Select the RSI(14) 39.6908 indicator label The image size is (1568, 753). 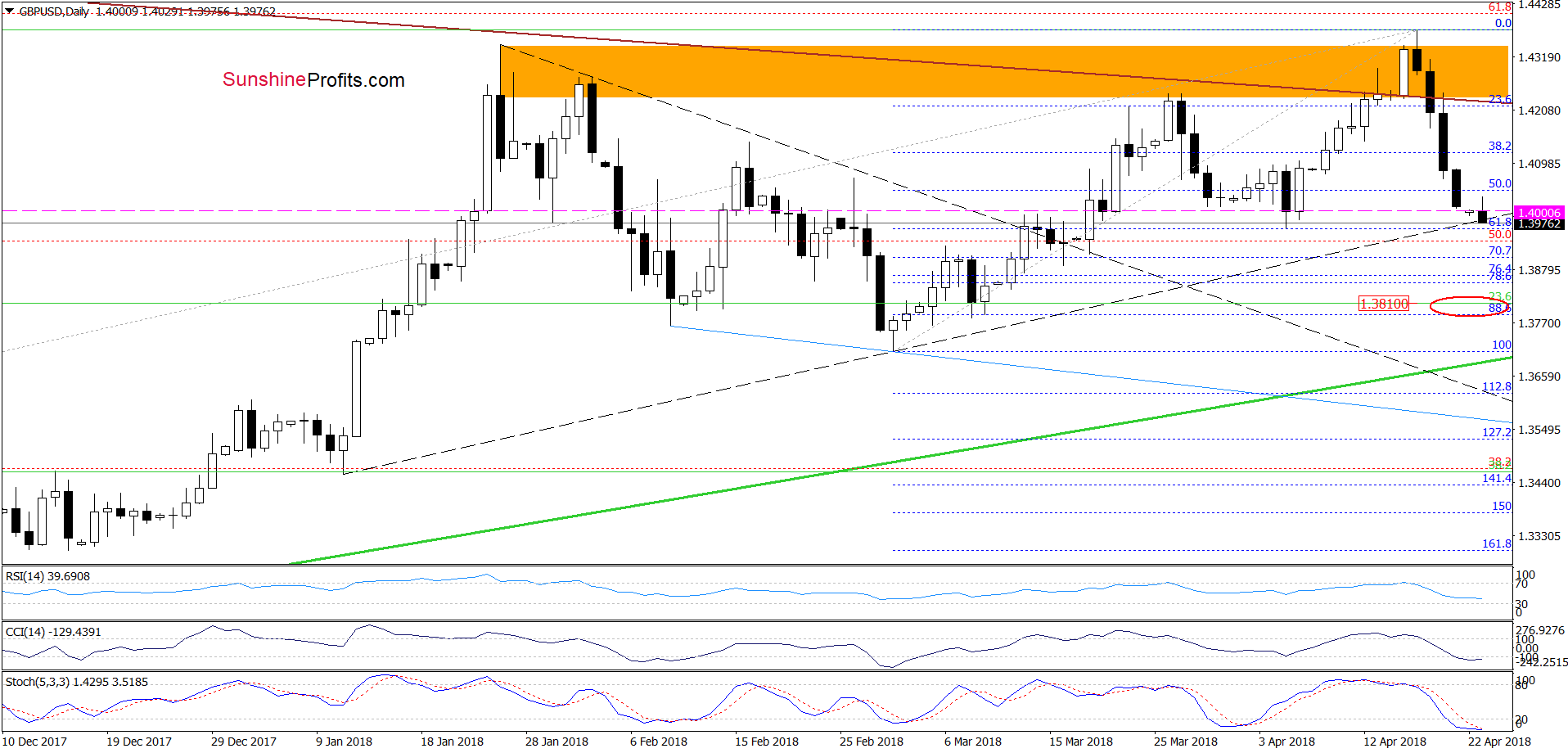[x=47, y=576]
